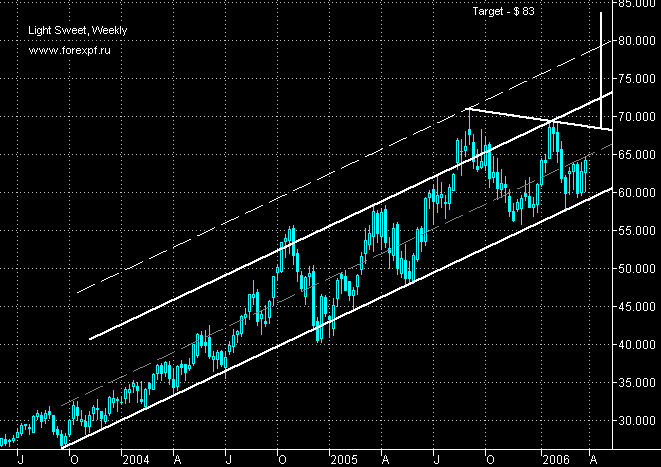This screenshot has width=661, height=467.
Task: Select the 40.000 price level label
Action: pos(637,345)
